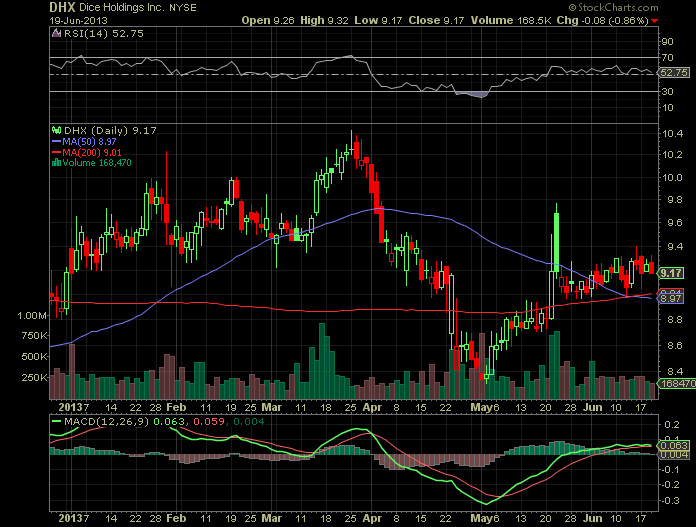Click the 750K volume axis label
Viewport: 696px width, 527px height.
[34, 336]
